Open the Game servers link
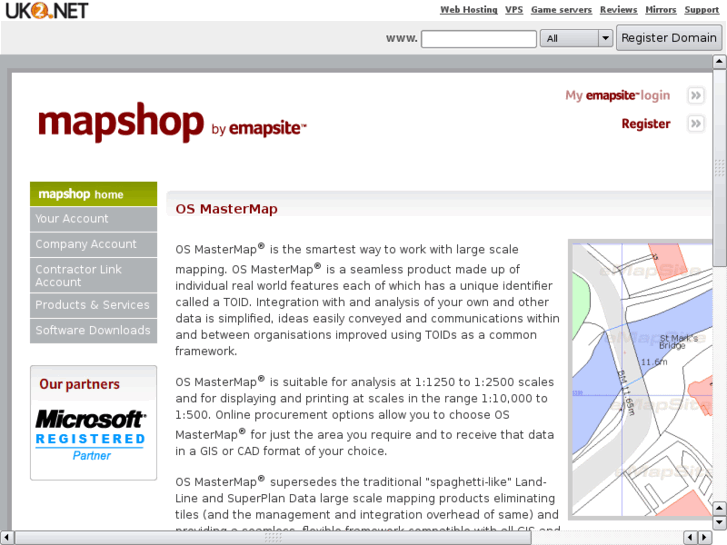Image resolution: width=727 pixels, height=545 pixels. (x=561, y=10)
